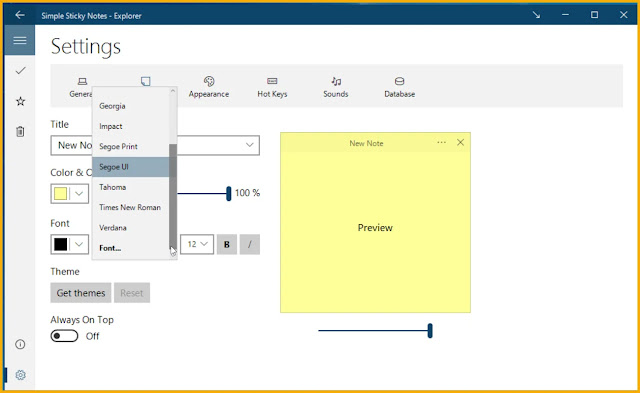The image size is (640, 393).
Task: Open the font size 12 dropdown
Action: click(197, 244)
